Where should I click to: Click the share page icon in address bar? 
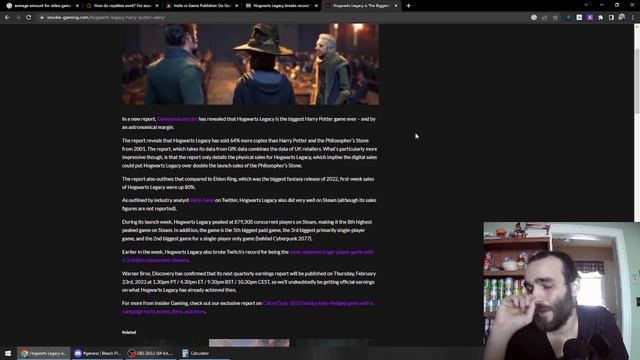coord(544,18)
